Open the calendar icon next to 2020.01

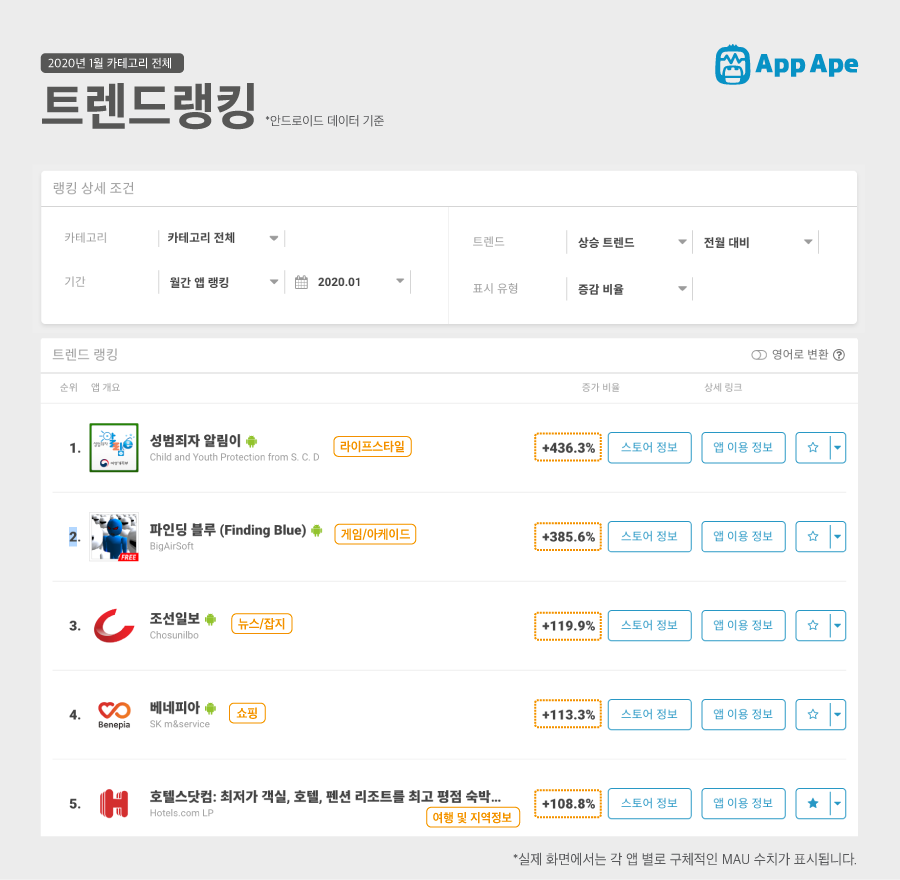[x=301, y=282]
